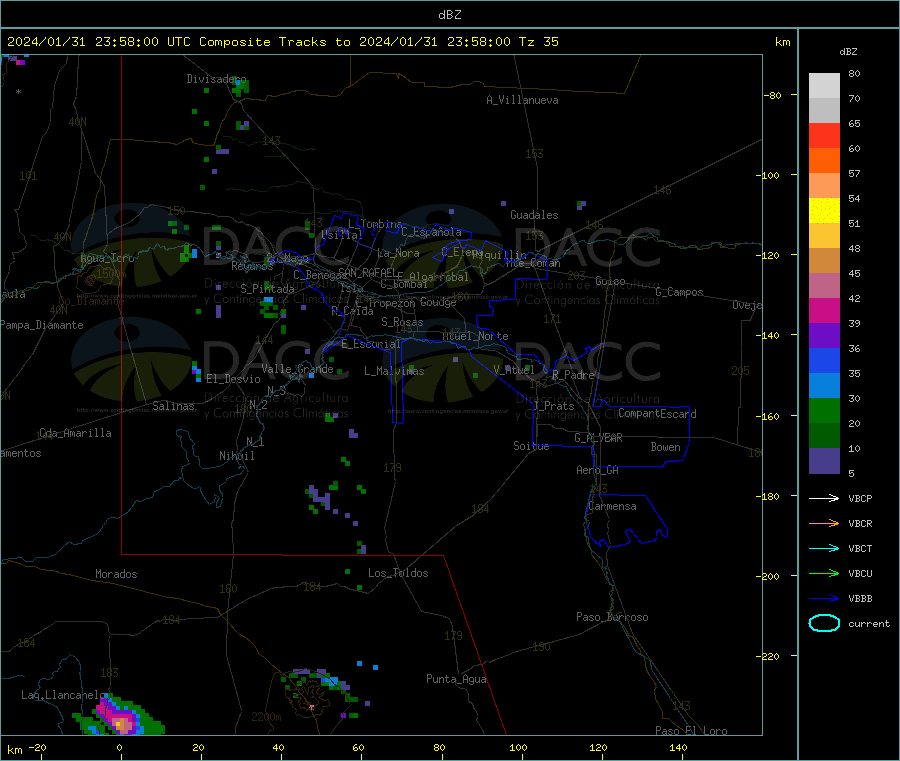Click the Atuel_Norte map label
The width and height of the screenshot is (900, 761).
pos(475,336)
